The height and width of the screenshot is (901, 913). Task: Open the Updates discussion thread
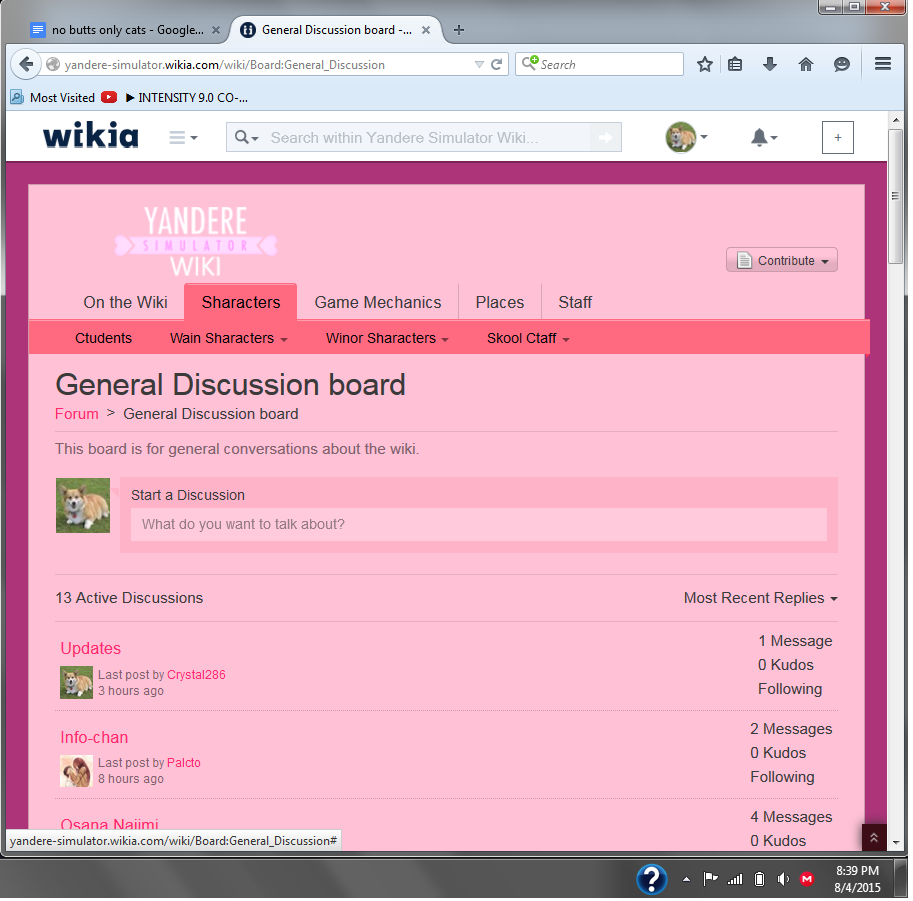click(91, 648)
